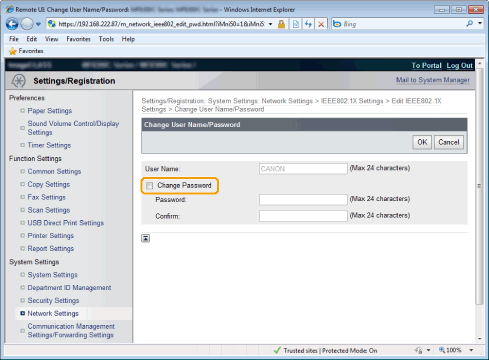Click the Paper Settings bullet icon
This screenshot has height=360, width=489.
pos(22,111)
